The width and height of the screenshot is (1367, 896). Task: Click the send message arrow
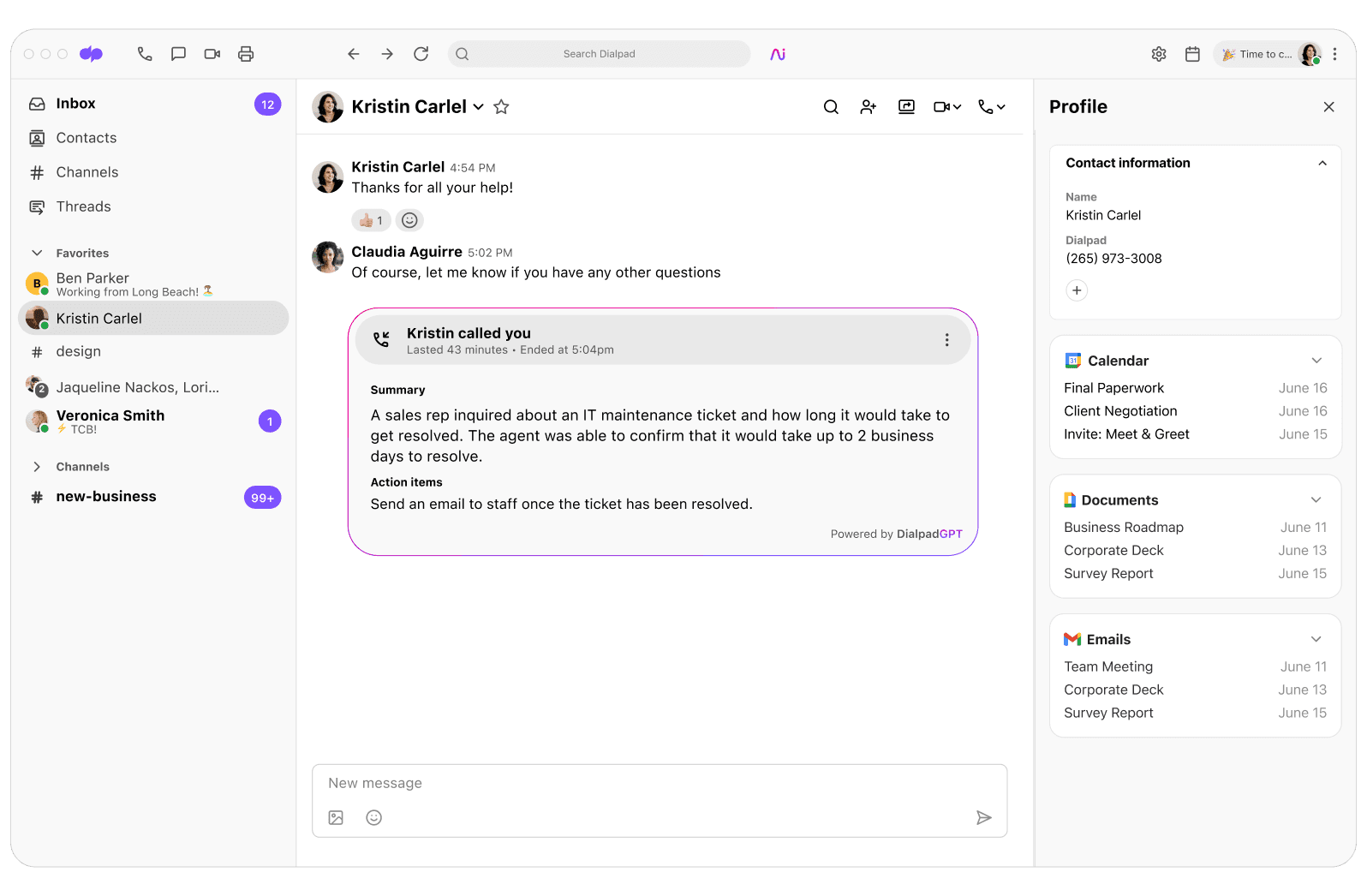983,817
